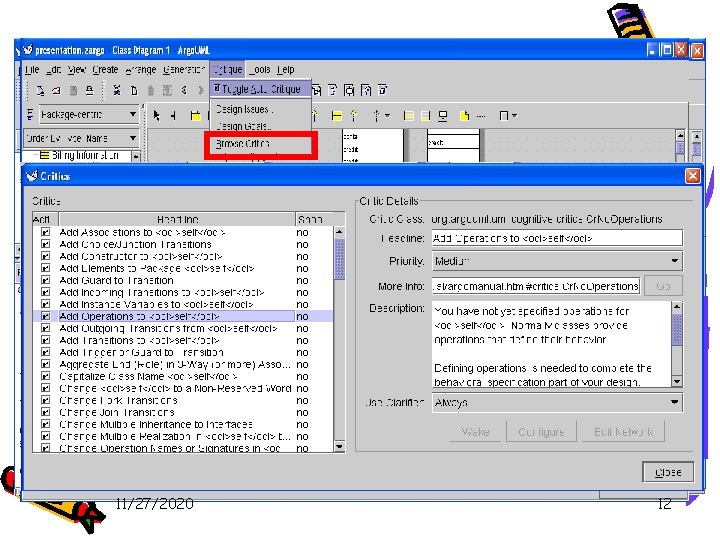Click the Open project toolbar icon
The width and height of the screenshot is (720, 540).
[x=56, y=90]
